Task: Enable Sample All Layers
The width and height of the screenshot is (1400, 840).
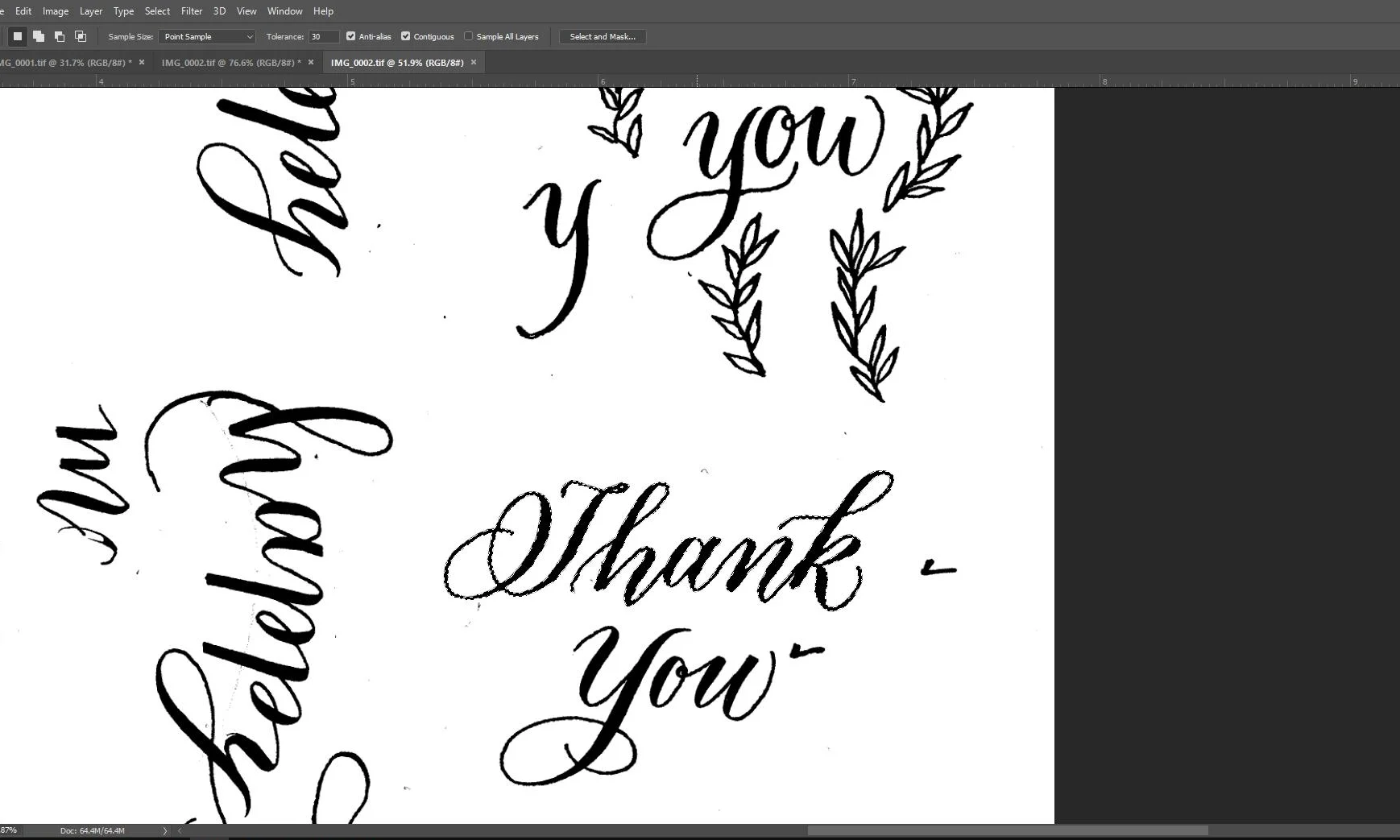Action: click(468, 36)
